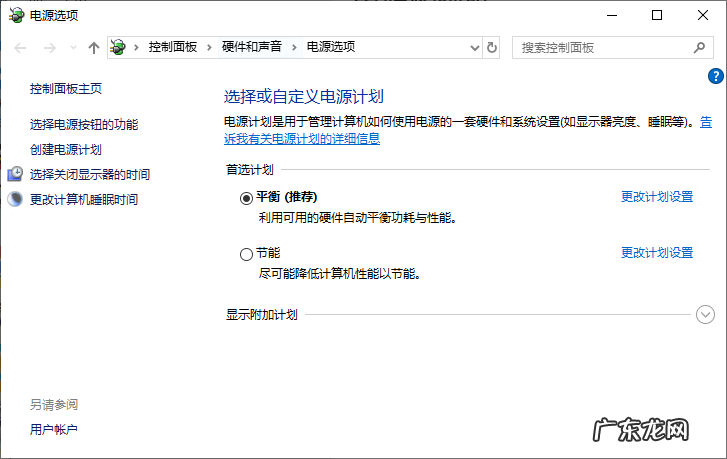The width and height of the screenshot is (727, 459).
Task: Go up one level with up arrow
Action: click(94, 47)
